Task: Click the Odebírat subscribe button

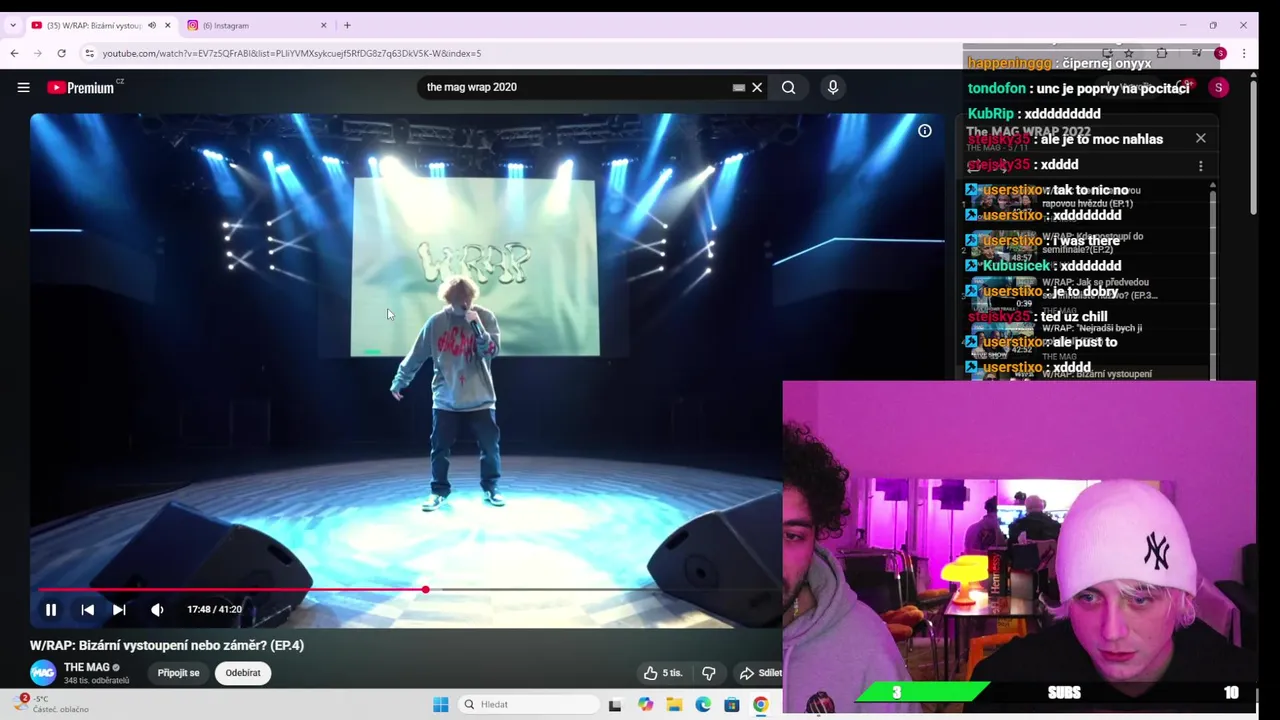Action: pyautogui.click(x=243, y=673)
